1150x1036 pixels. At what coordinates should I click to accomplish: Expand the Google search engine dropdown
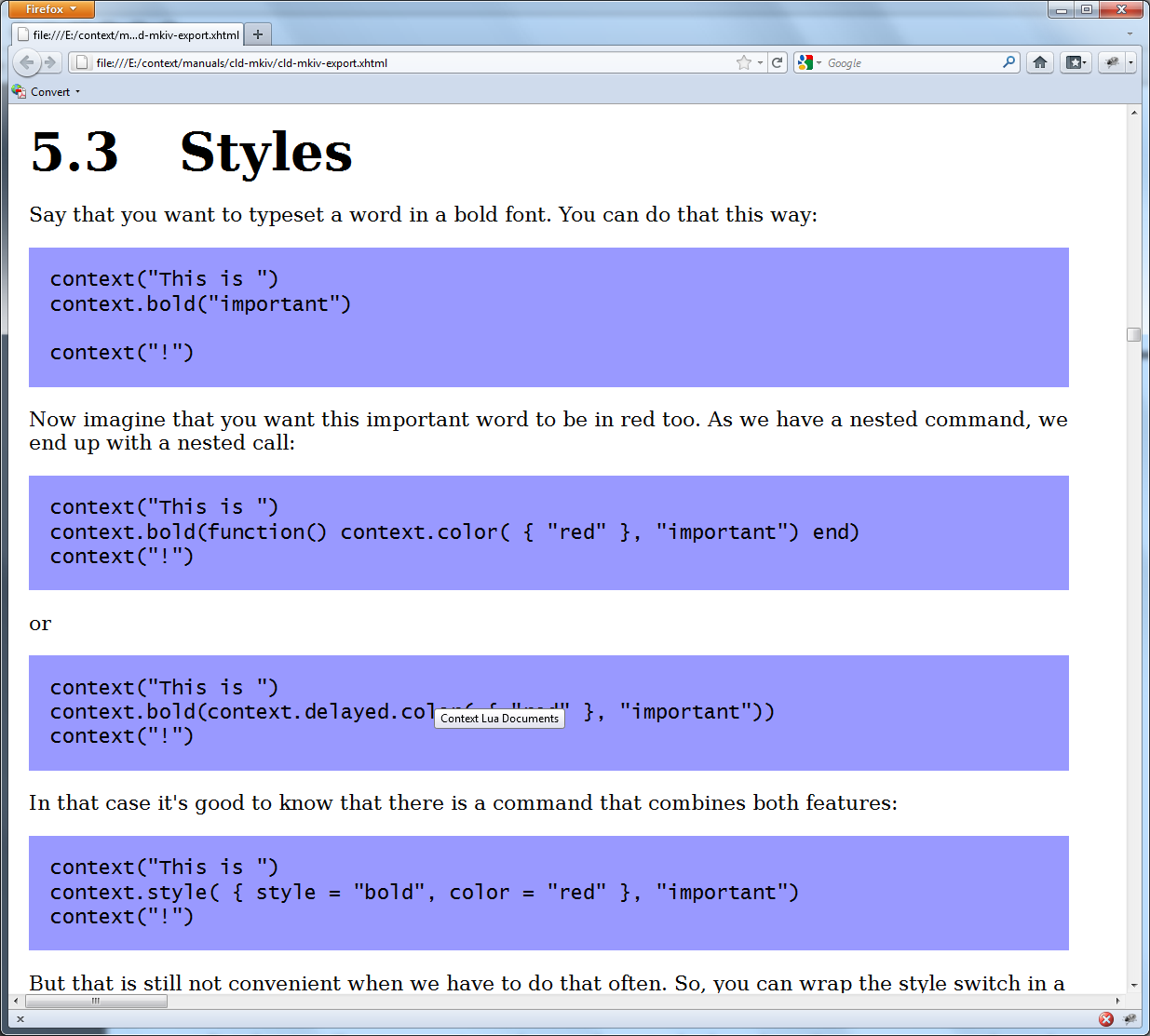point(809,62)
